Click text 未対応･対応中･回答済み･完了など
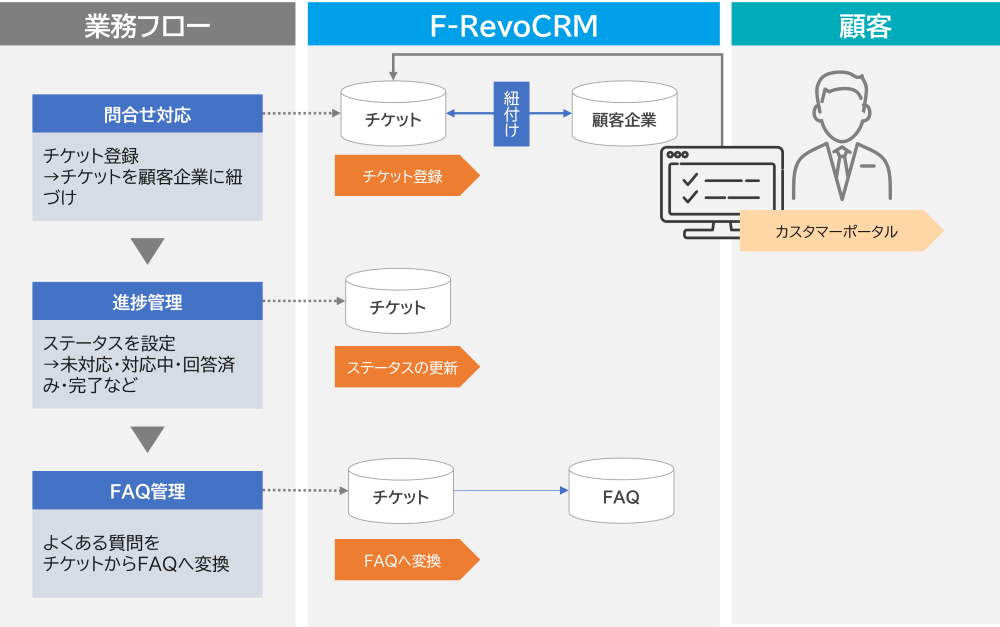 pyautogui.click(x=140, y=374)
